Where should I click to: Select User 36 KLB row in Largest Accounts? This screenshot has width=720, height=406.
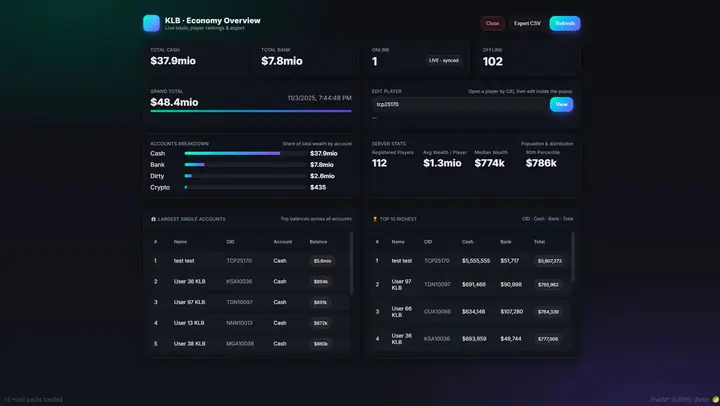coord(249,282)
